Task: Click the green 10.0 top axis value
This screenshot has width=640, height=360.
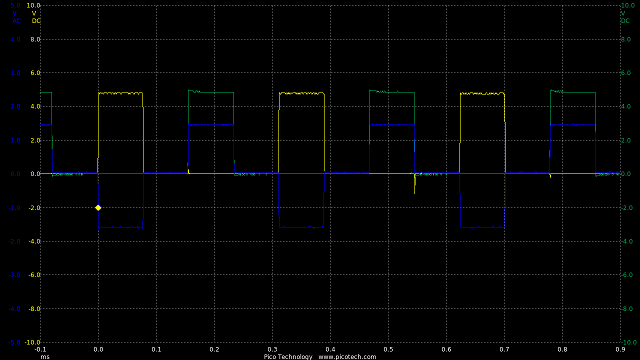Action: (x=627, y=5)
